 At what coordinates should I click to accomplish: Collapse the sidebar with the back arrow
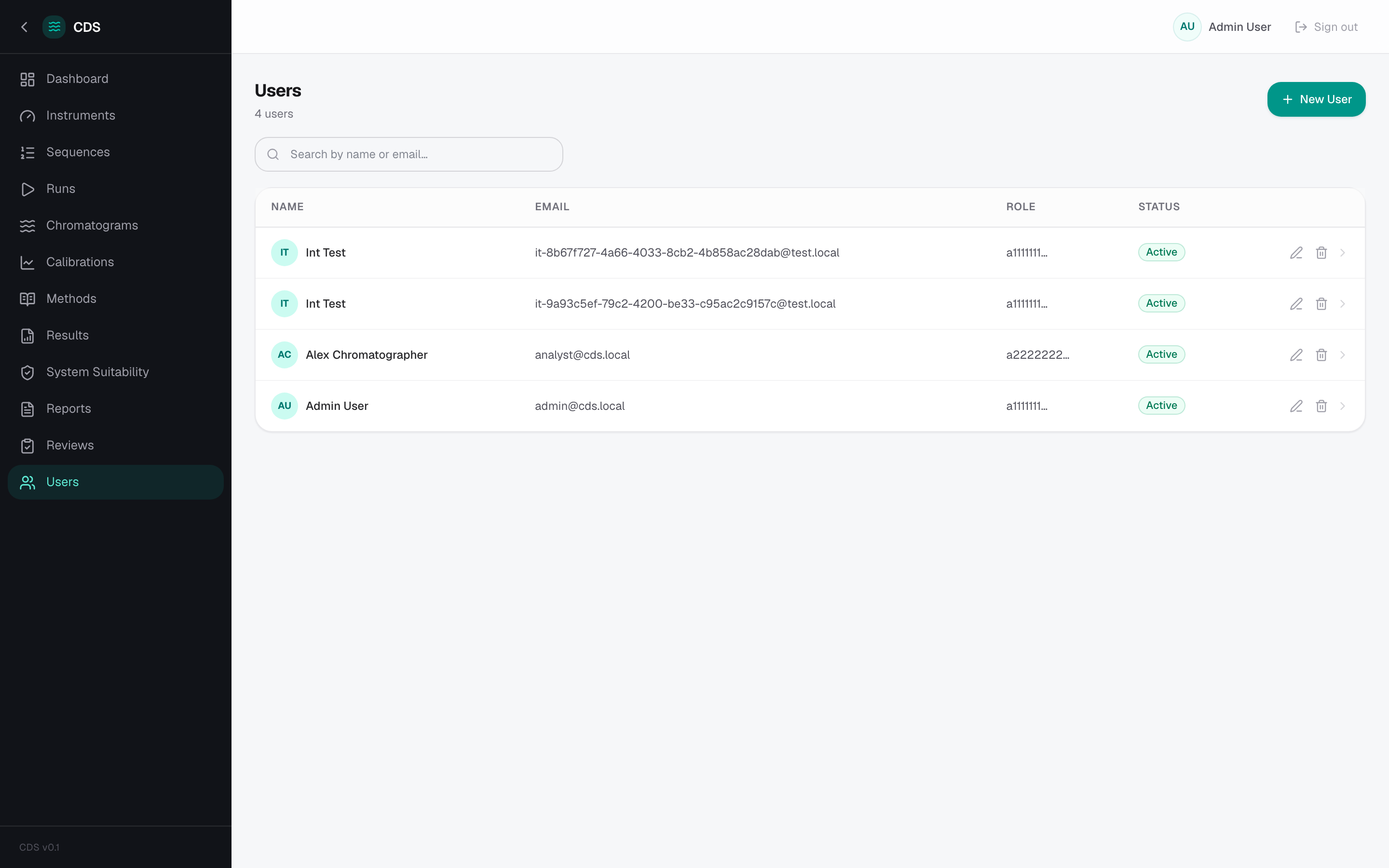click(x=24, y=27)
